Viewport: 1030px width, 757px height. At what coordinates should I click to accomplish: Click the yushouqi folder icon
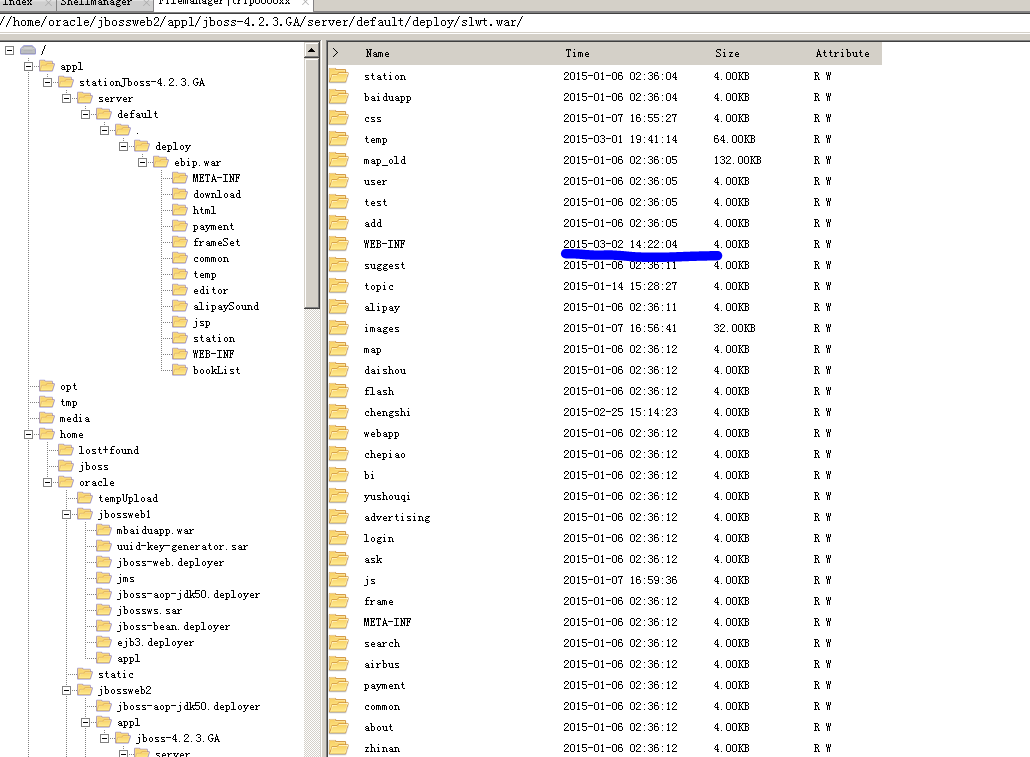pos(339,496)
